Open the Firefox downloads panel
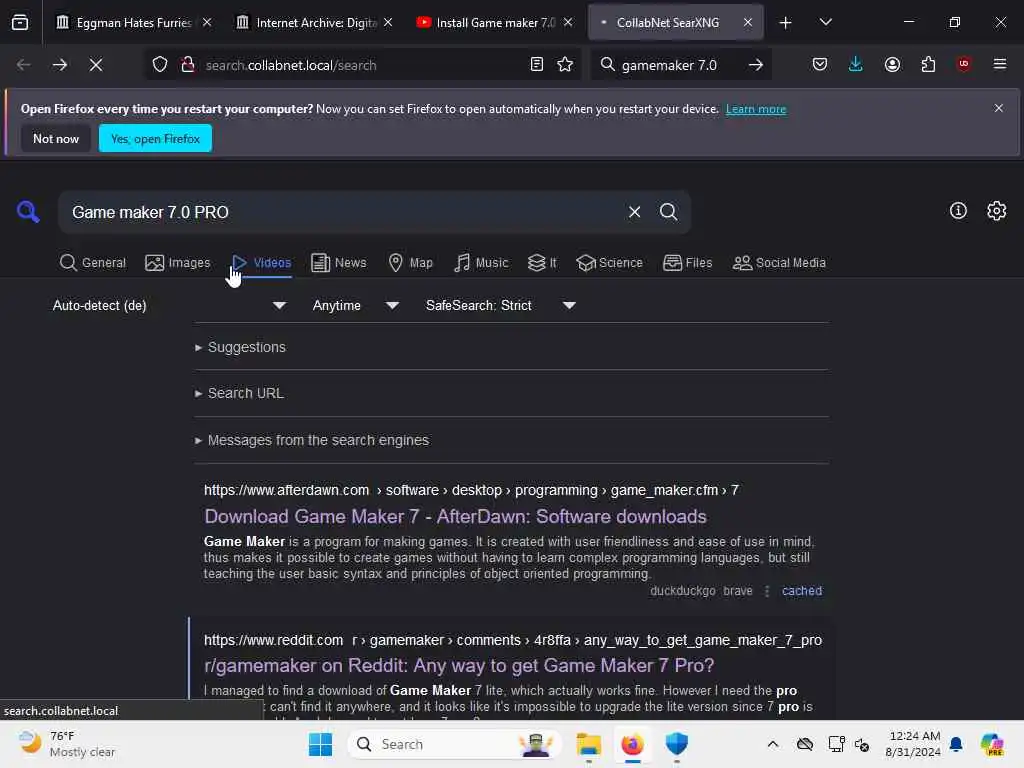This screenshot has width=1024, height=768. pos(856,65)
